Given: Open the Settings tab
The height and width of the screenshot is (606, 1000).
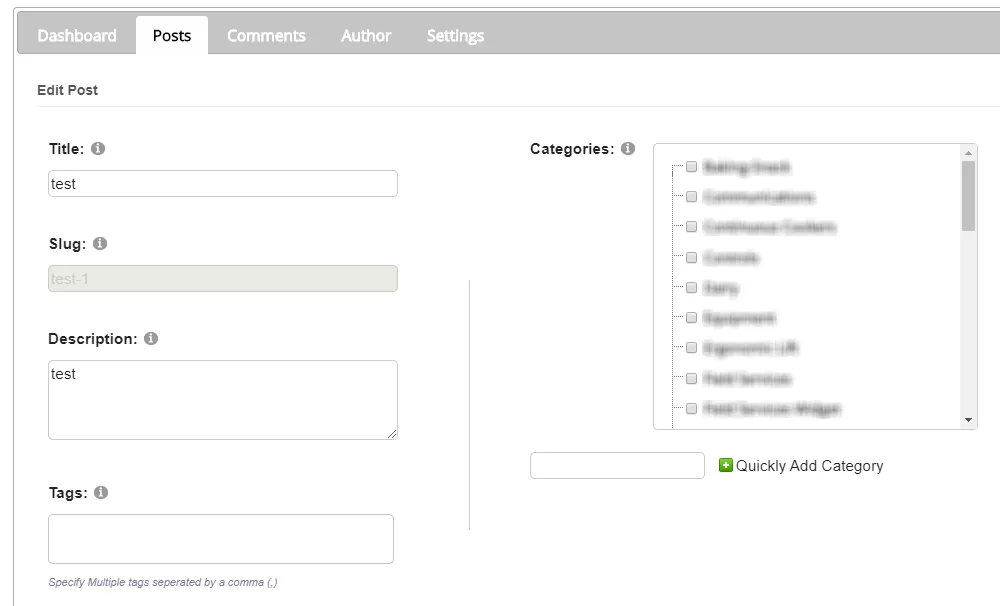Looking at the screenshot, I should (x=455, y=36).
